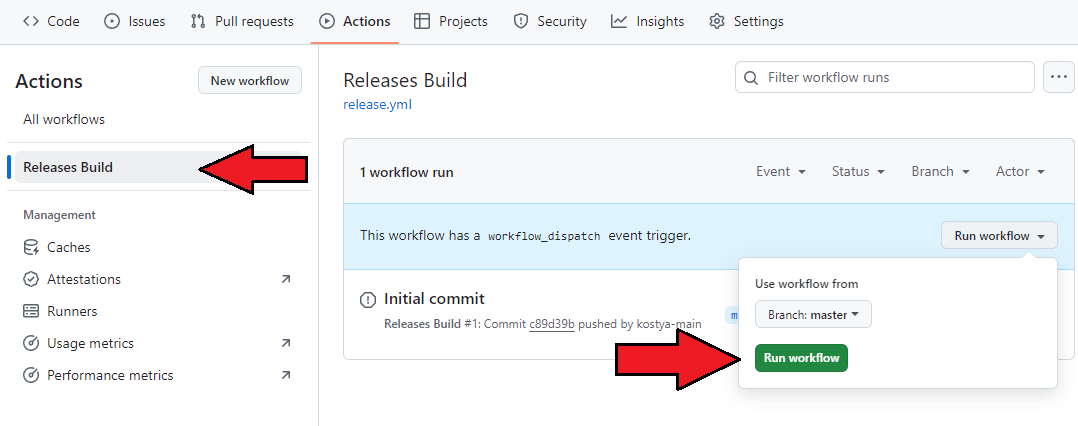The height and width of the screenshot is (426, 1078).
Task: Open the three-dot workflow options menu
Action: tap(1058, 77)
